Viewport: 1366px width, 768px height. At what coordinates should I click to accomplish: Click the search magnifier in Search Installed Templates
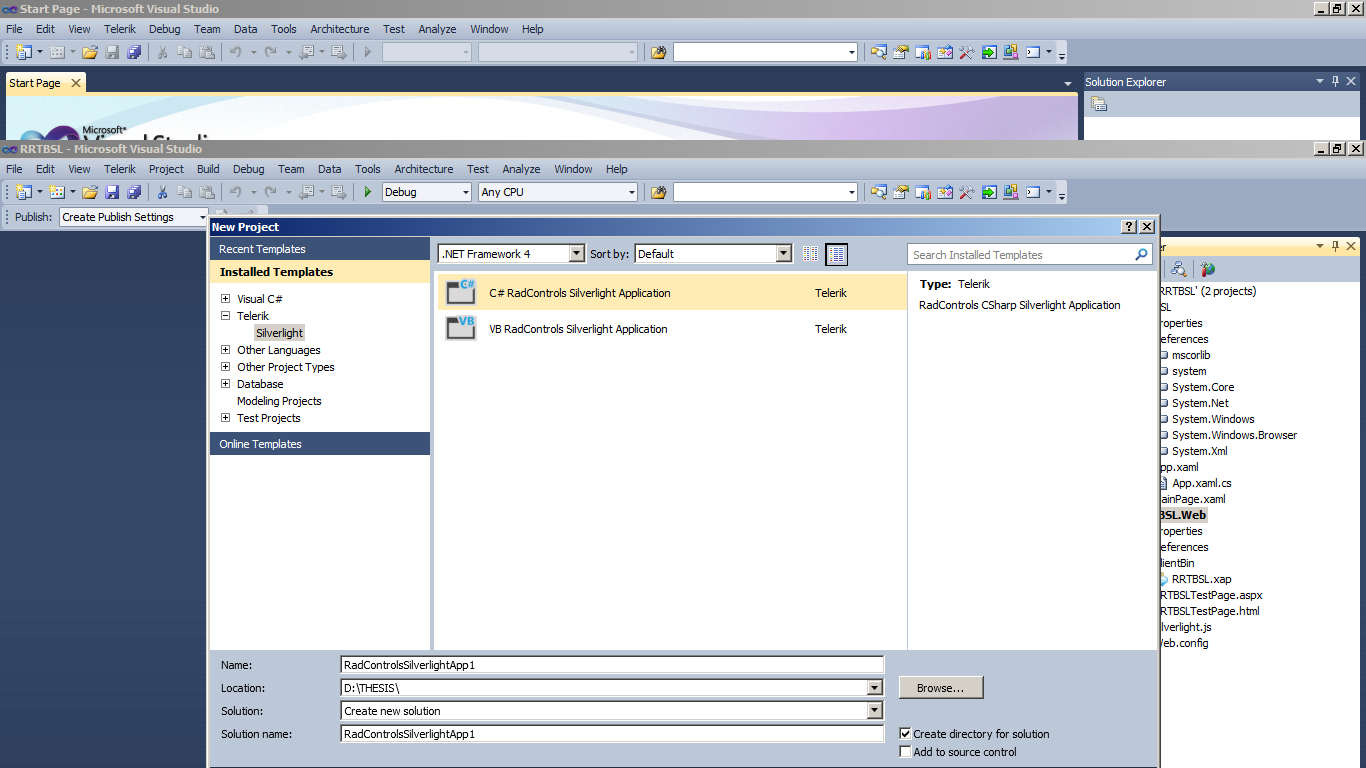pos(1141,255)
